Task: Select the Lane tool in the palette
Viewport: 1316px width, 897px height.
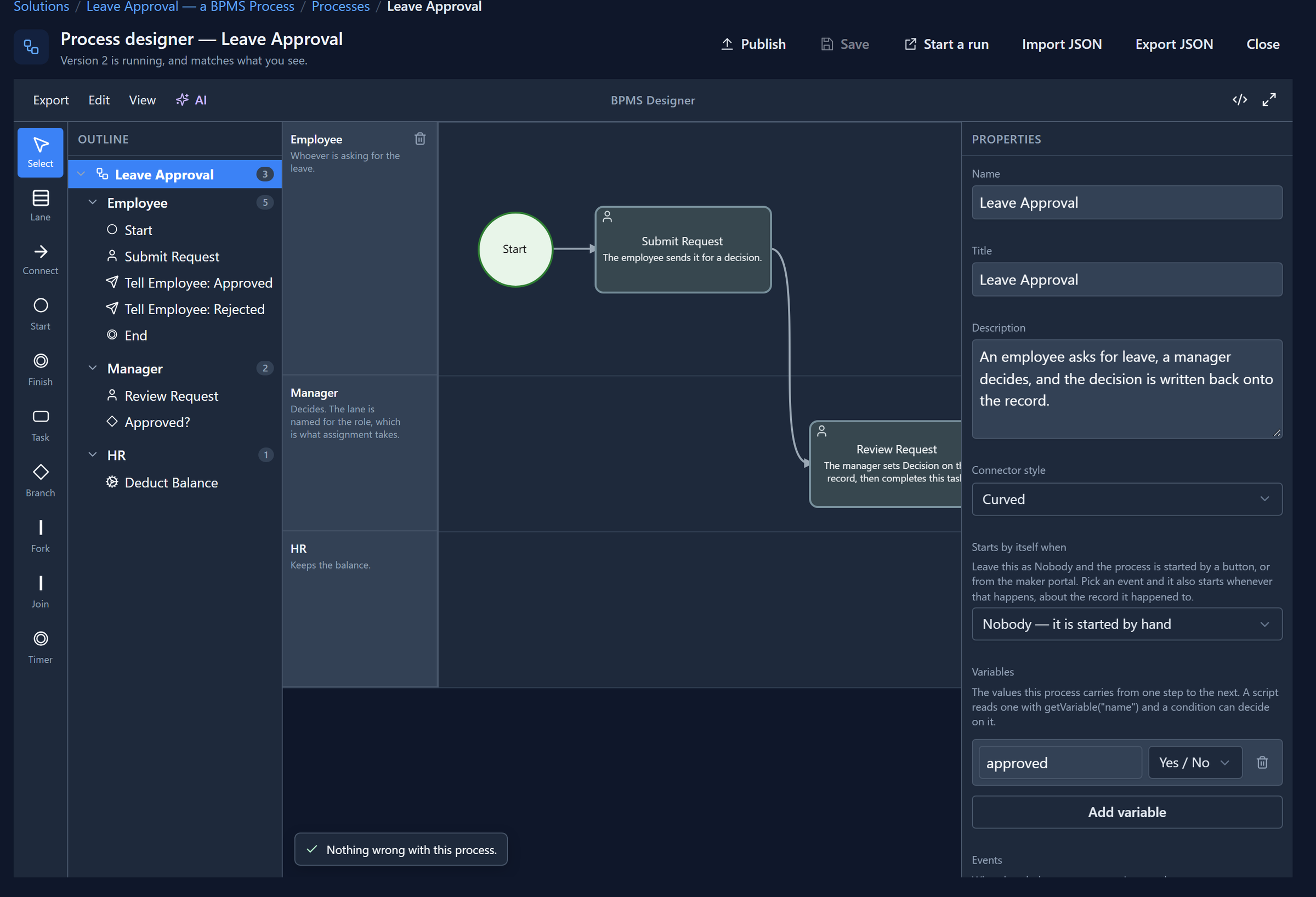Action: point(40,206)
